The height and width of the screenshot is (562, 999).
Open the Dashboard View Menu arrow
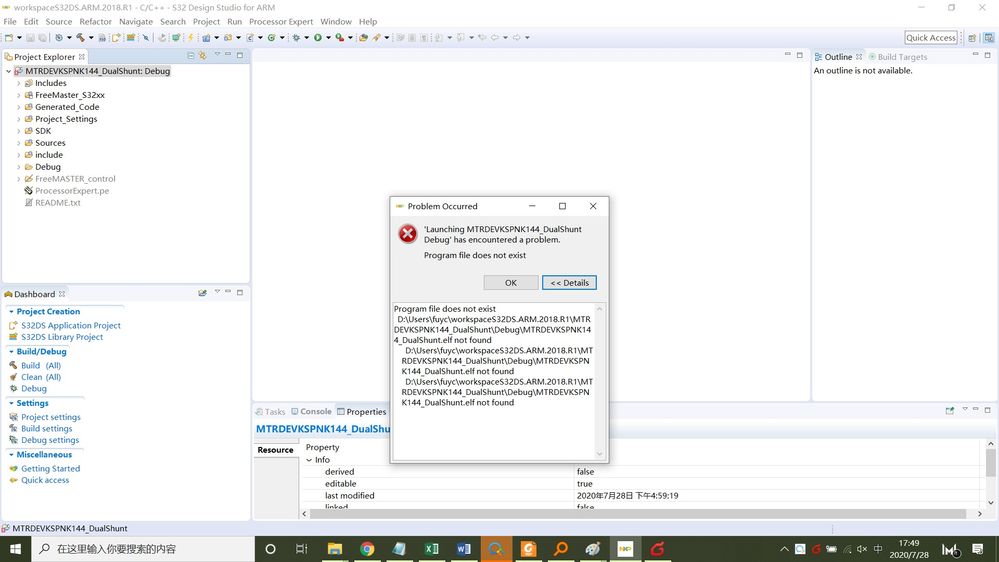(x=217, y=292)
